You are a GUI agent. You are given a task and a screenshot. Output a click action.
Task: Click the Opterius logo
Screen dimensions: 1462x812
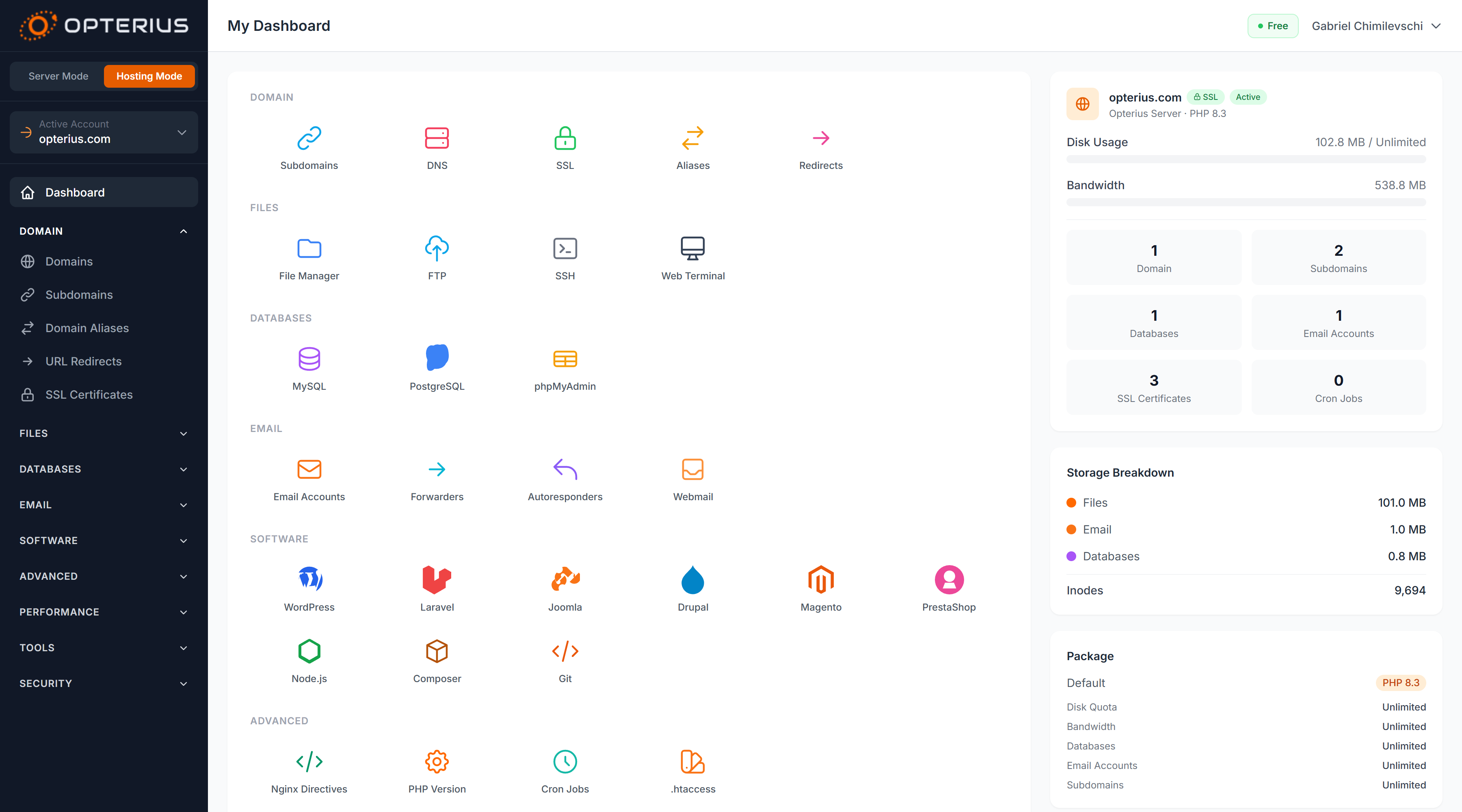[x=104, y=26]
